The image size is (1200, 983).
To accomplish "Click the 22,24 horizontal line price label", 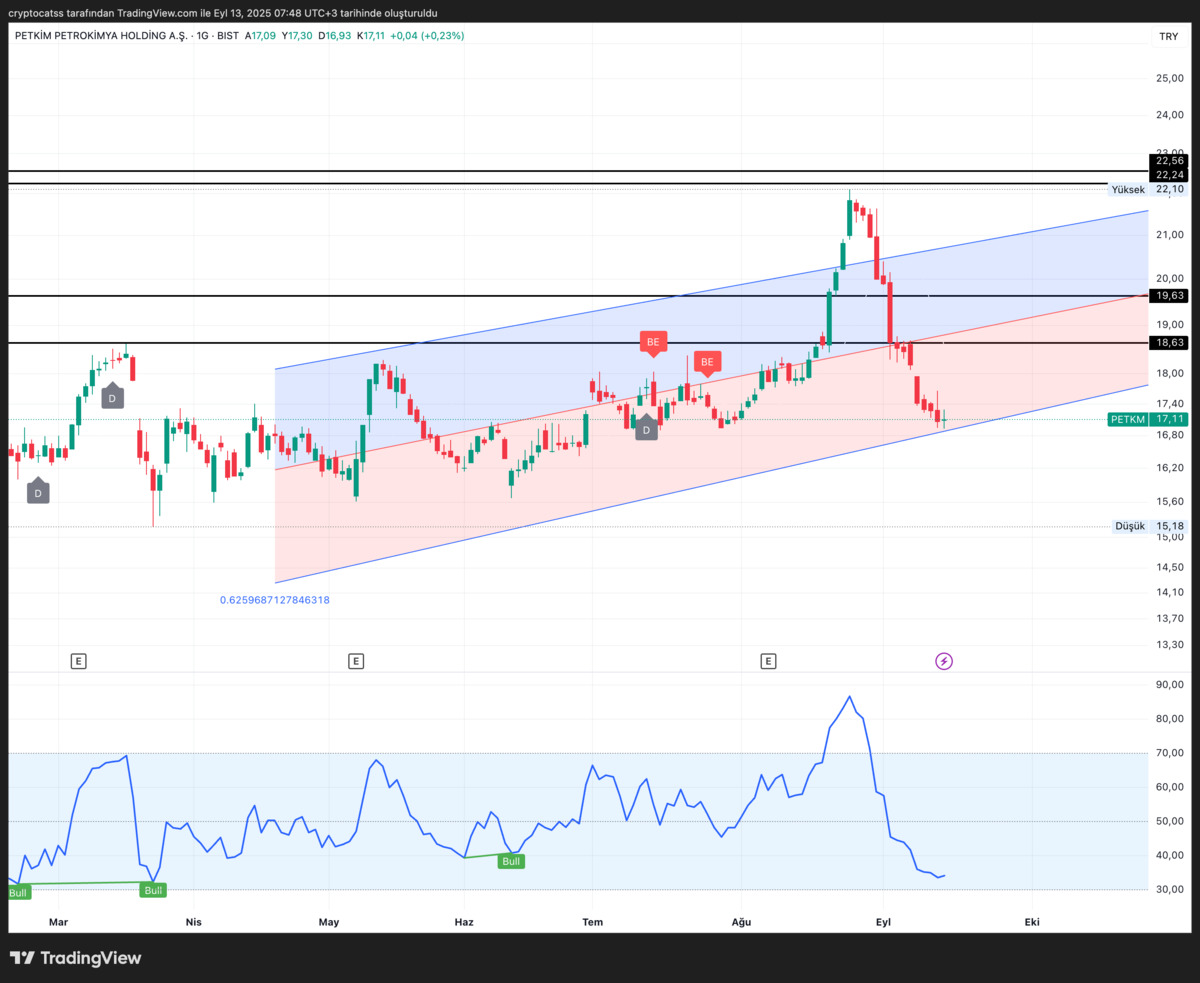I will tap(1169, 174).
